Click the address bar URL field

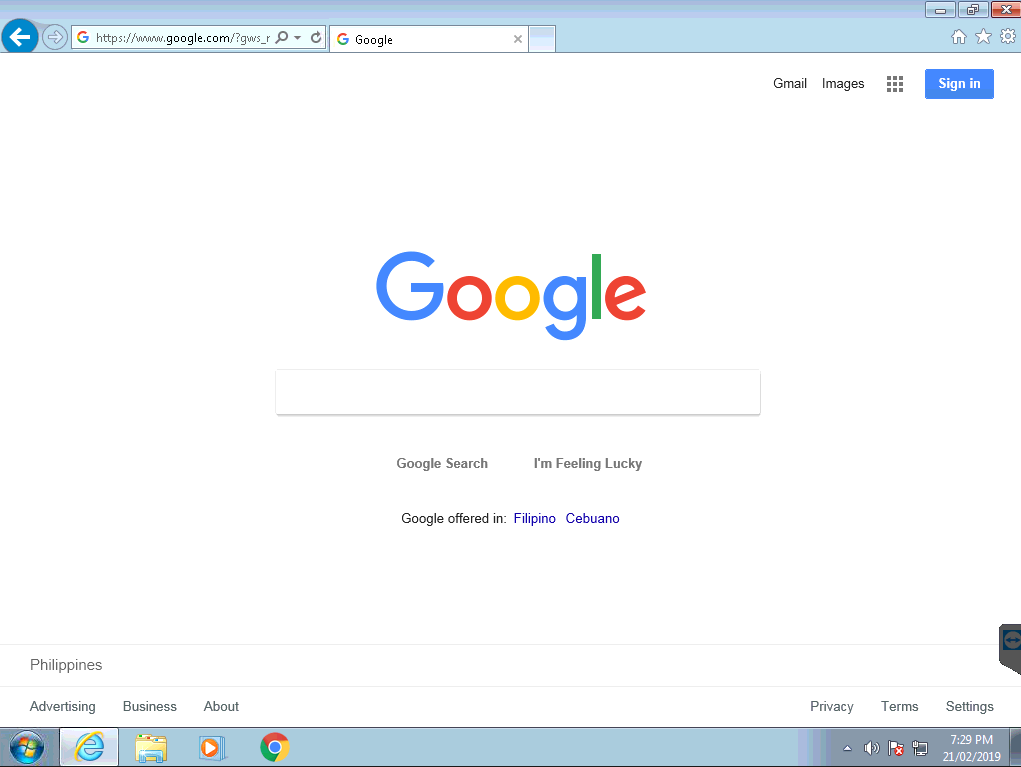tap(182, 38)
